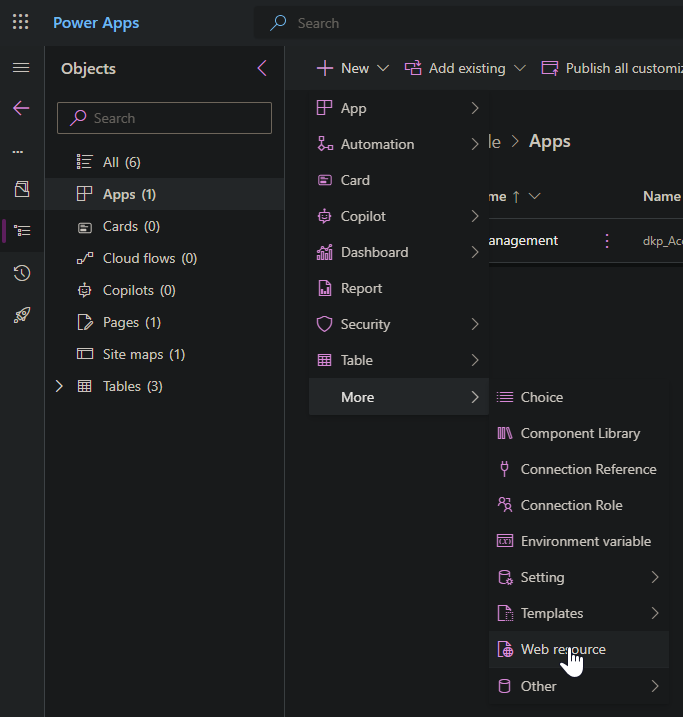
Task: Choose Card from the New menu
Action: pyautogui.click(x=399, y=180)
